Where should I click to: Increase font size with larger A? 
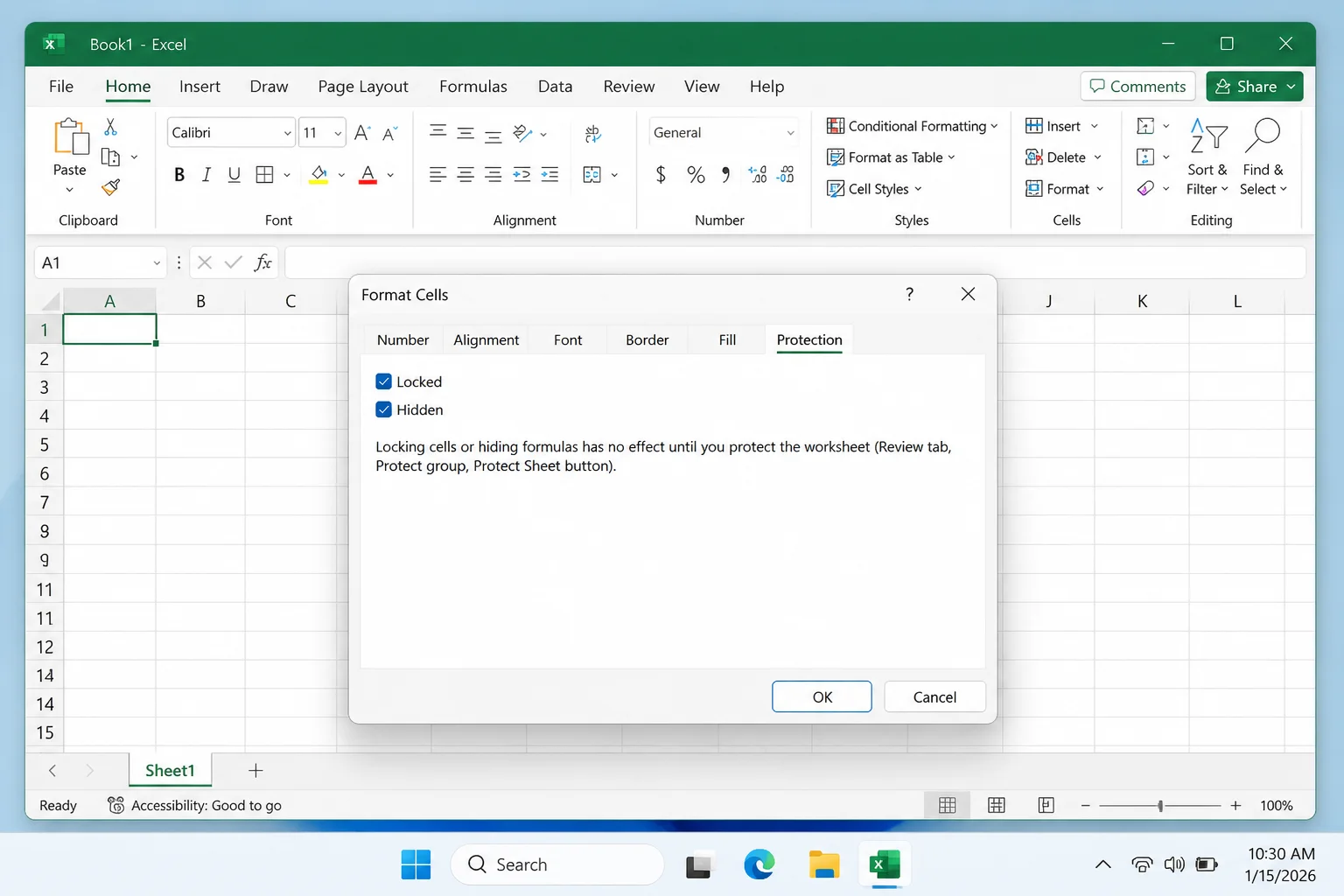(362, 133)
